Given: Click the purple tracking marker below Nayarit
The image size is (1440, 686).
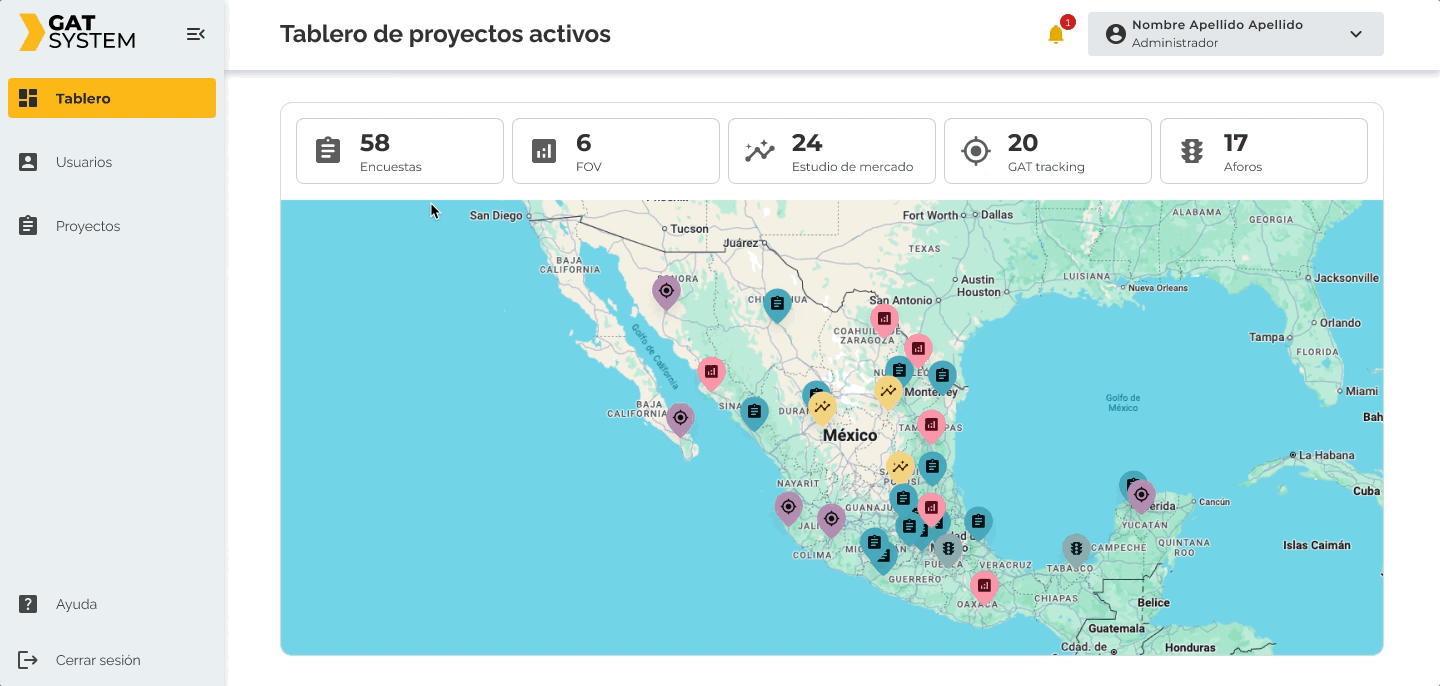Looking at the screenshot, I should click(x=788, y=507).
